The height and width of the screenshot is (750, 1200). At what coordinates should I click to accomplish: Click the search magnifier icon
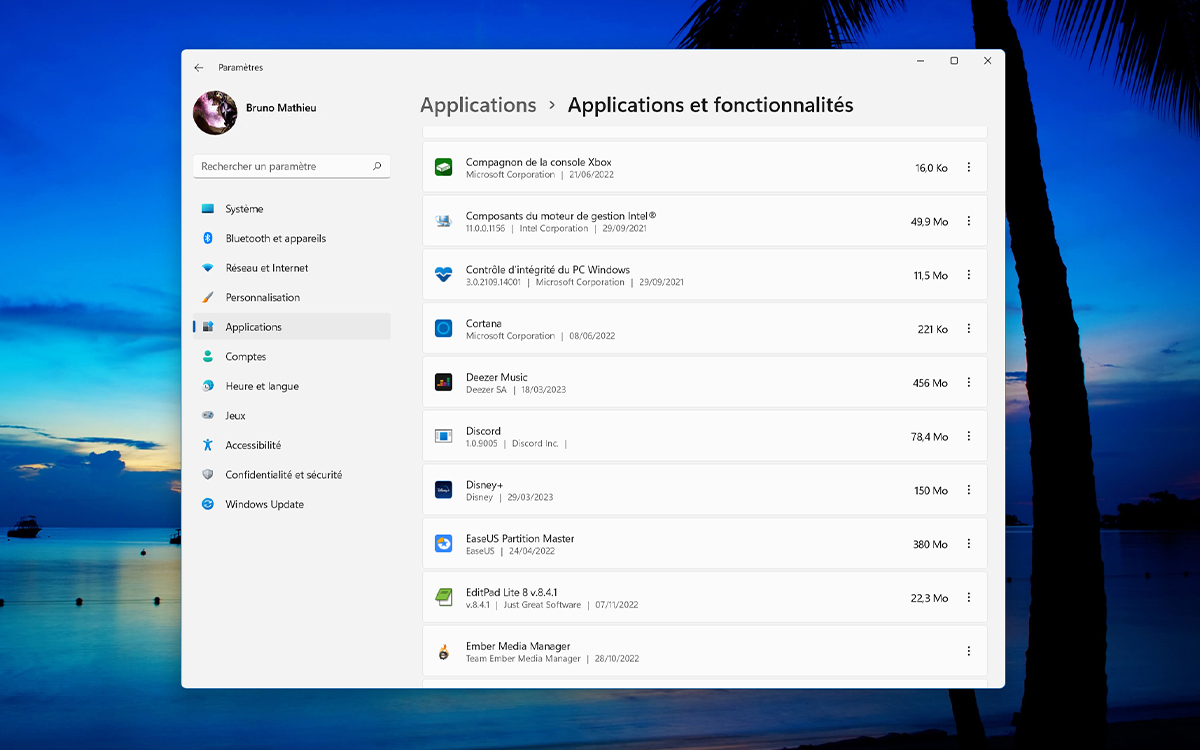377,166
